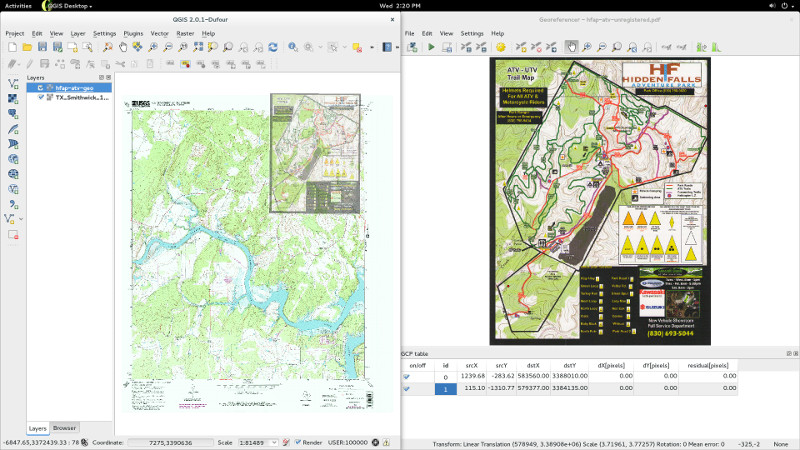Toggle visibility of hfap-atv-geo layer
This screenshot has width=800, height=450.
point(40,88)
